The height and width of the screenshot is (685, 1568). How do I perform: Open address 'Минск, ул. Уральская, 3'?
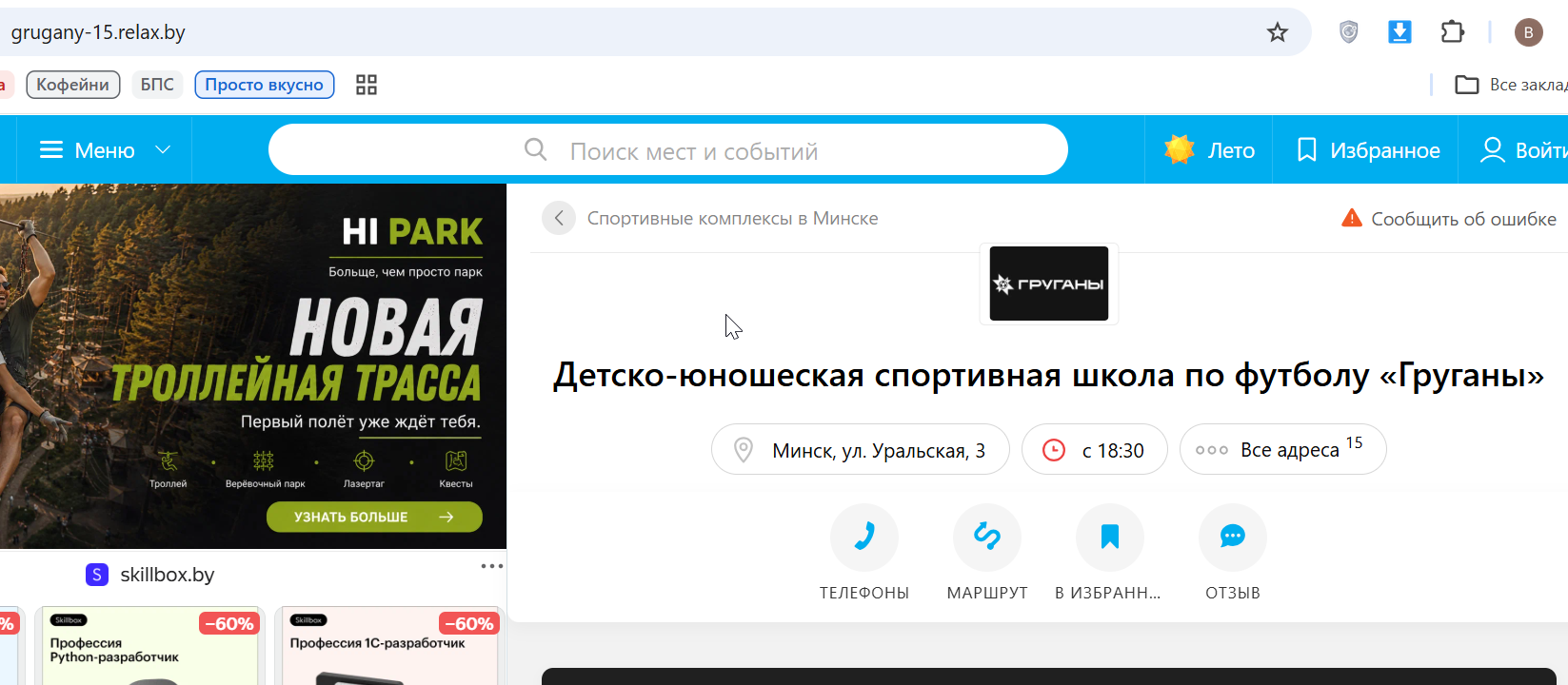click(861, 449)
